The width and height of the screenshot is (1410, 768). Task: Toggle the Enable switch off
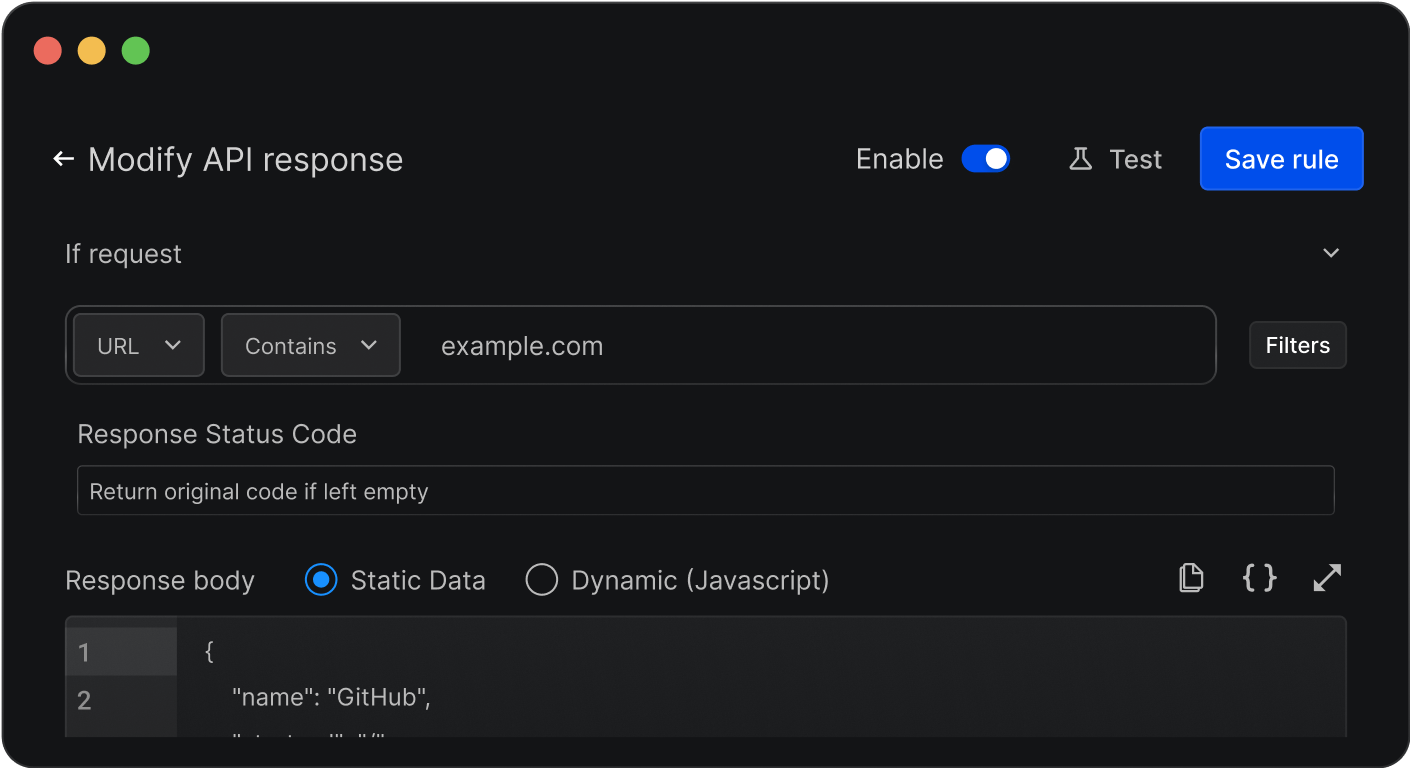986,159
